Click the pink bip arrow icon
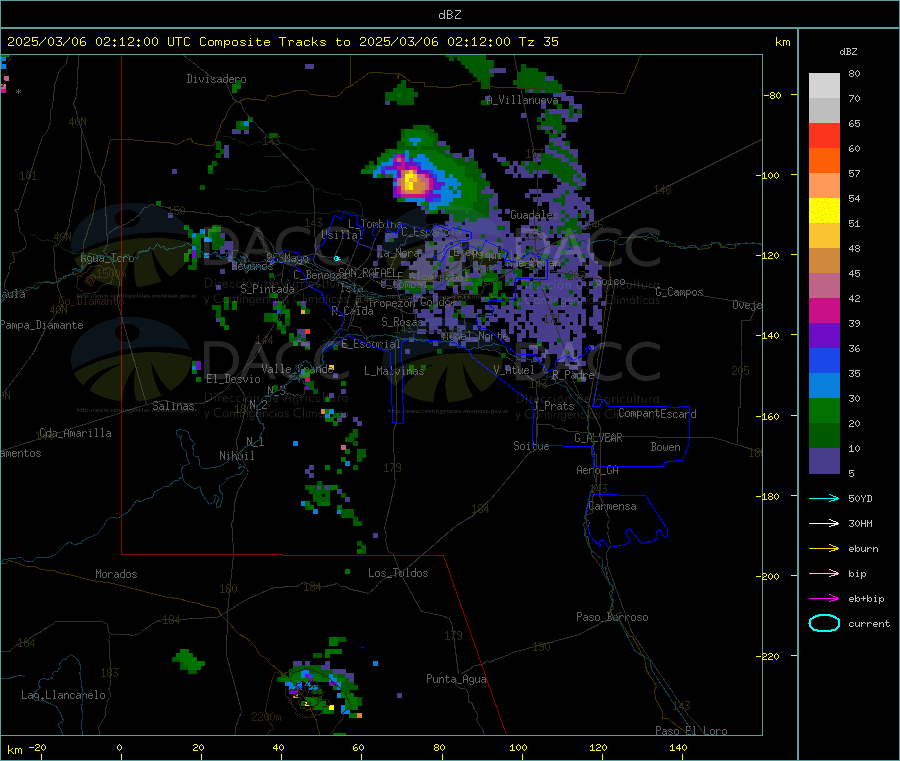The image size is (900, 761). pyautogui.click(x=824, y=573)
